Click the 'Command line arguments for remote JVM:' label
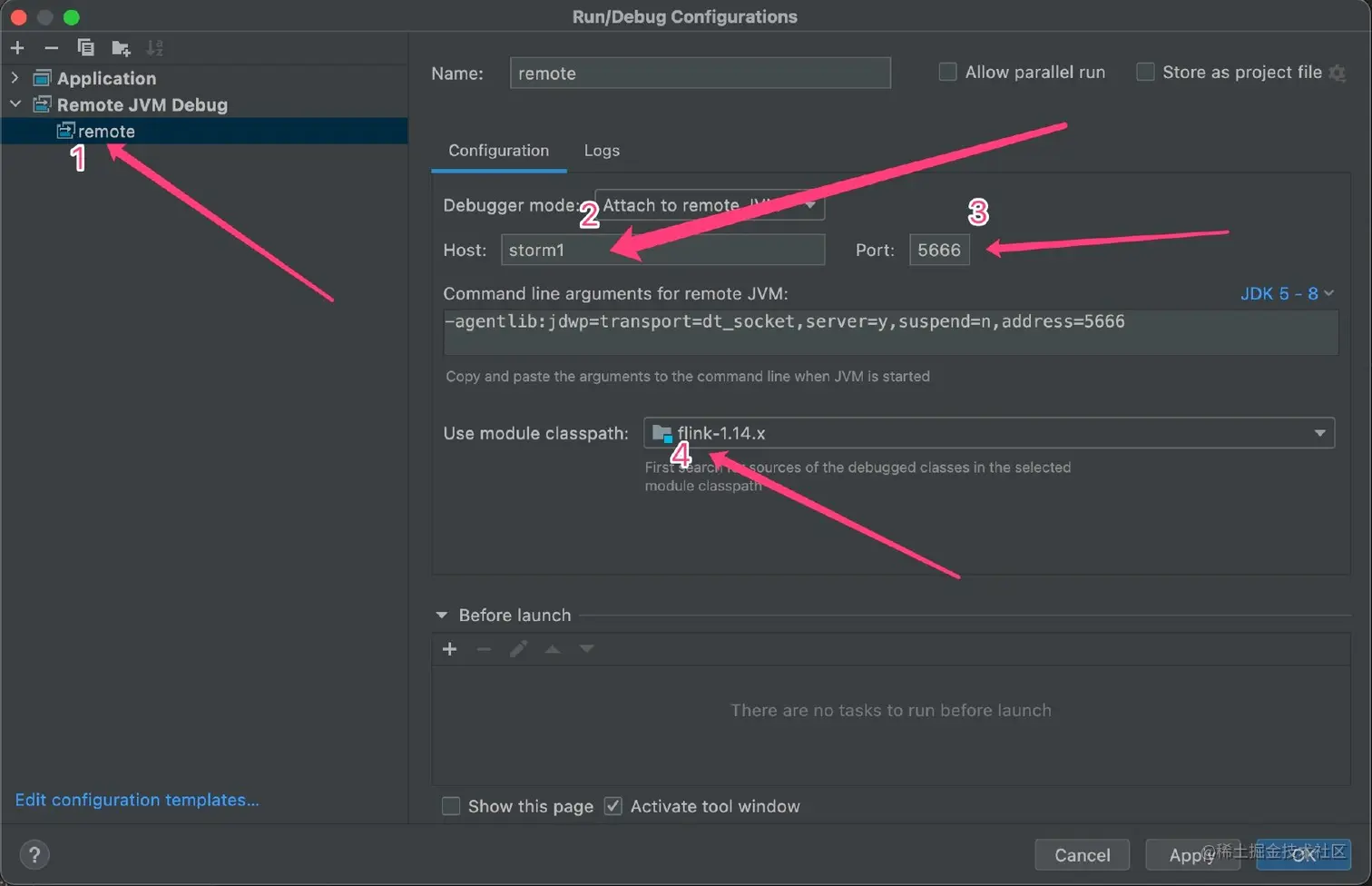1372x886 pixels. pos(615,293)
